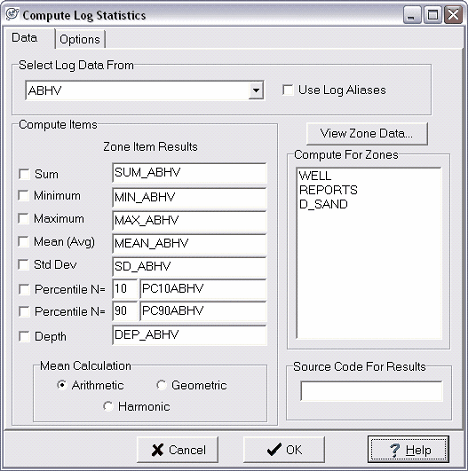Viewport: 470px width, 473px height.
Task: Open Help with the question mark button
Action: pos(408,450)
